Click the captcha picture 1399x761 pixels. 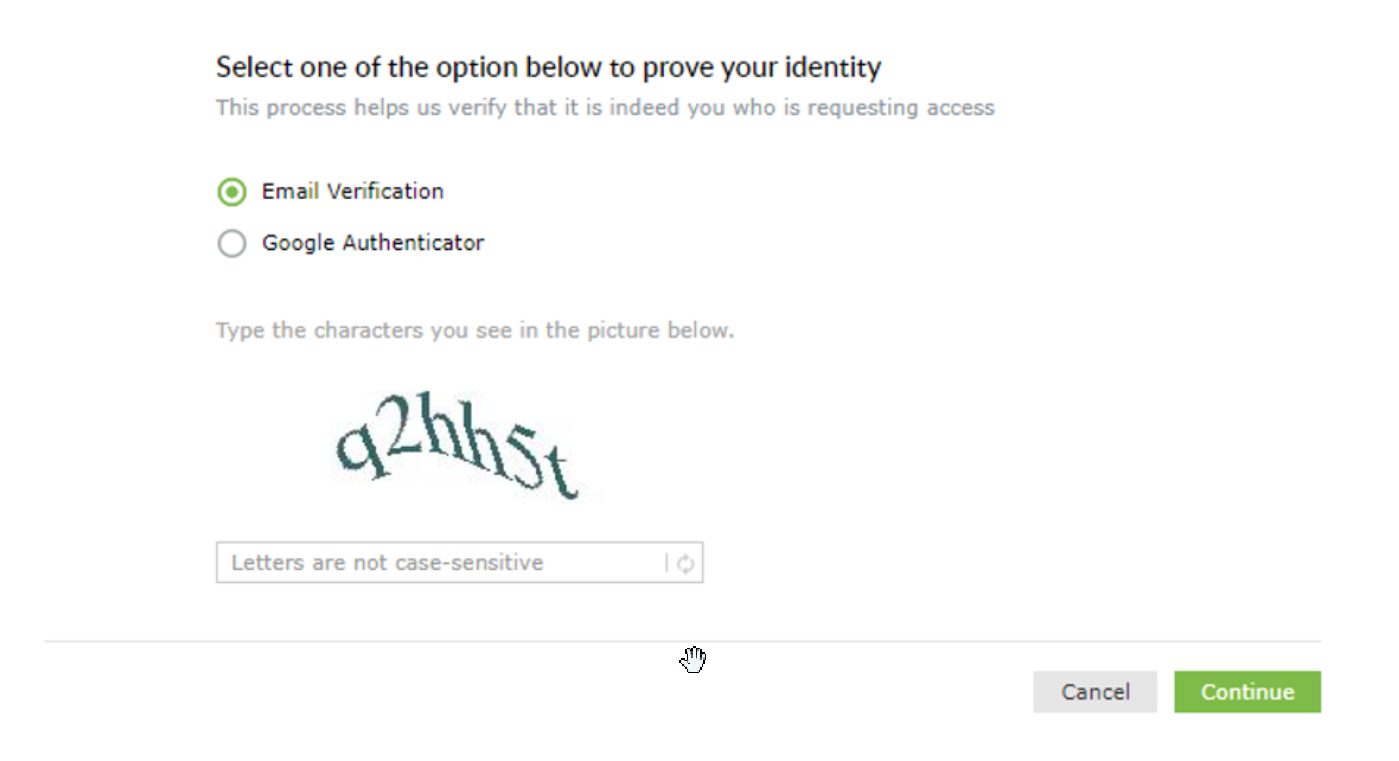click(x=457, y=446)
